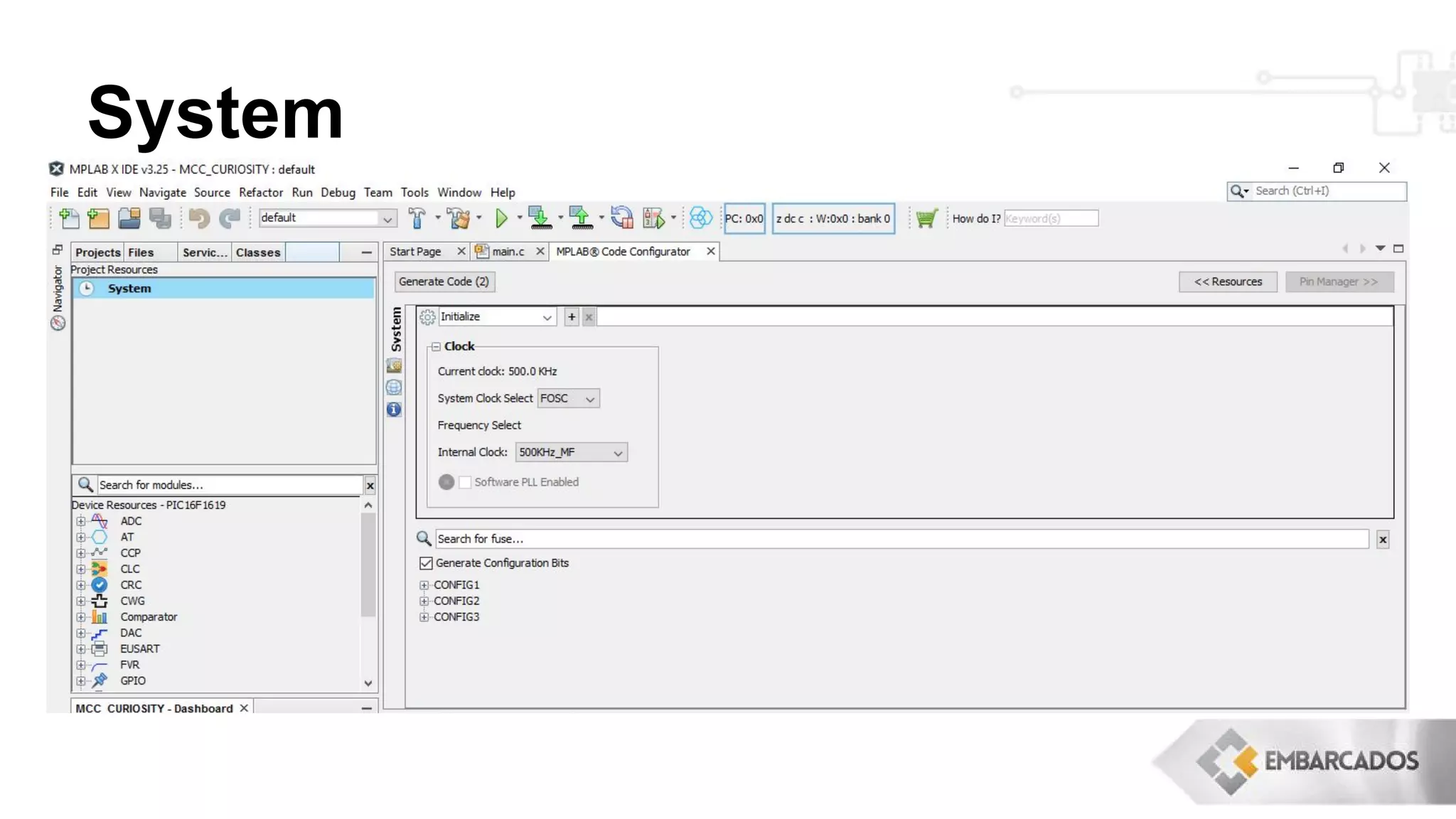This screenshot has width=1456, height=819.
Task: Click Make and Program Device icon
Action: [540, 218]
